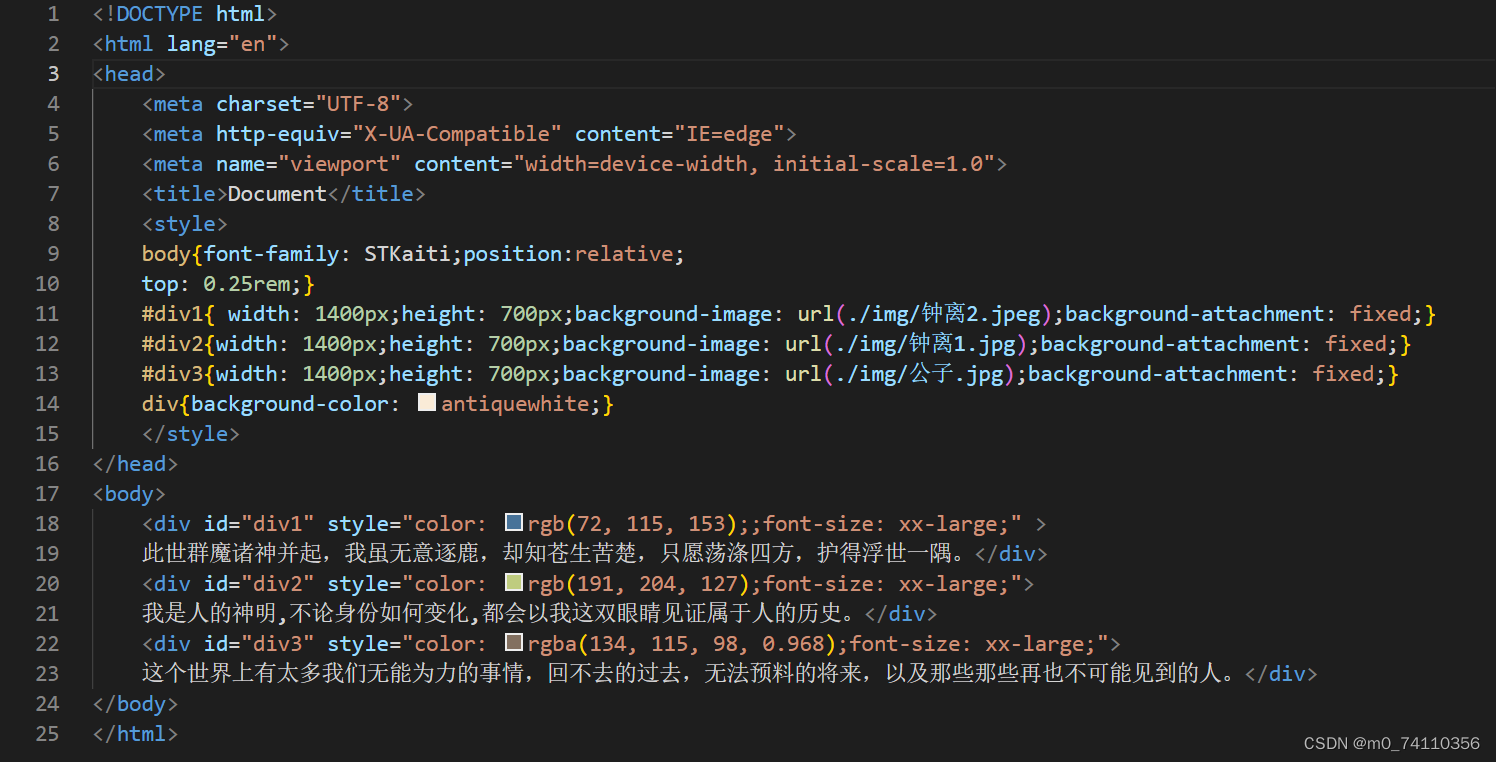Click 'X-UA-Compatible' attribute value
Screen dimensions: 1496x762
(x=457, y=134)
